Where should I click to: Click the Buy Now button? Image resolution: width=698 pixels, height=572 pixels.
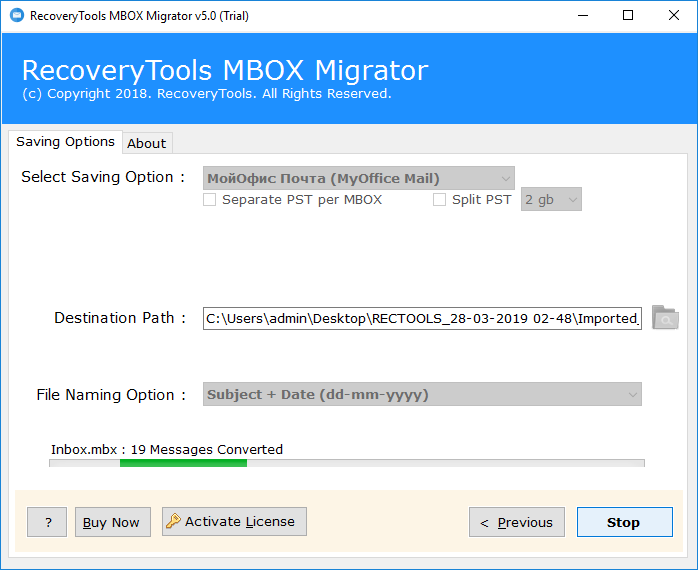(113, 522)
